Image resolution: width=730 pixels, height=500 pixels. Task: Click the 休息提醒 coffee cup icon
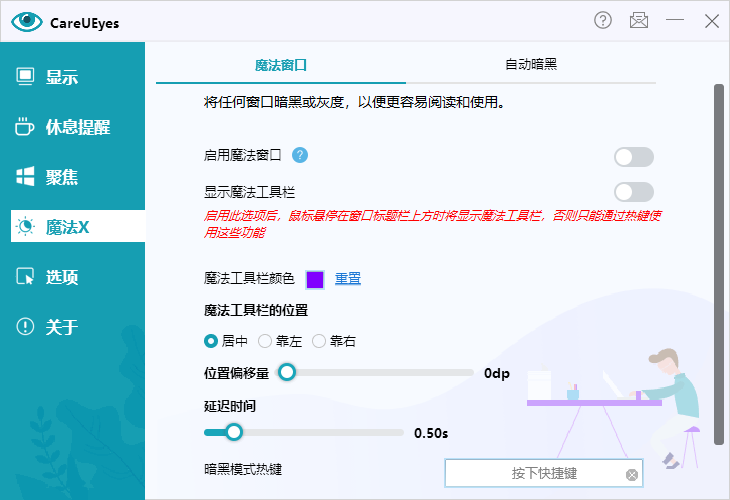coord(26,127)
